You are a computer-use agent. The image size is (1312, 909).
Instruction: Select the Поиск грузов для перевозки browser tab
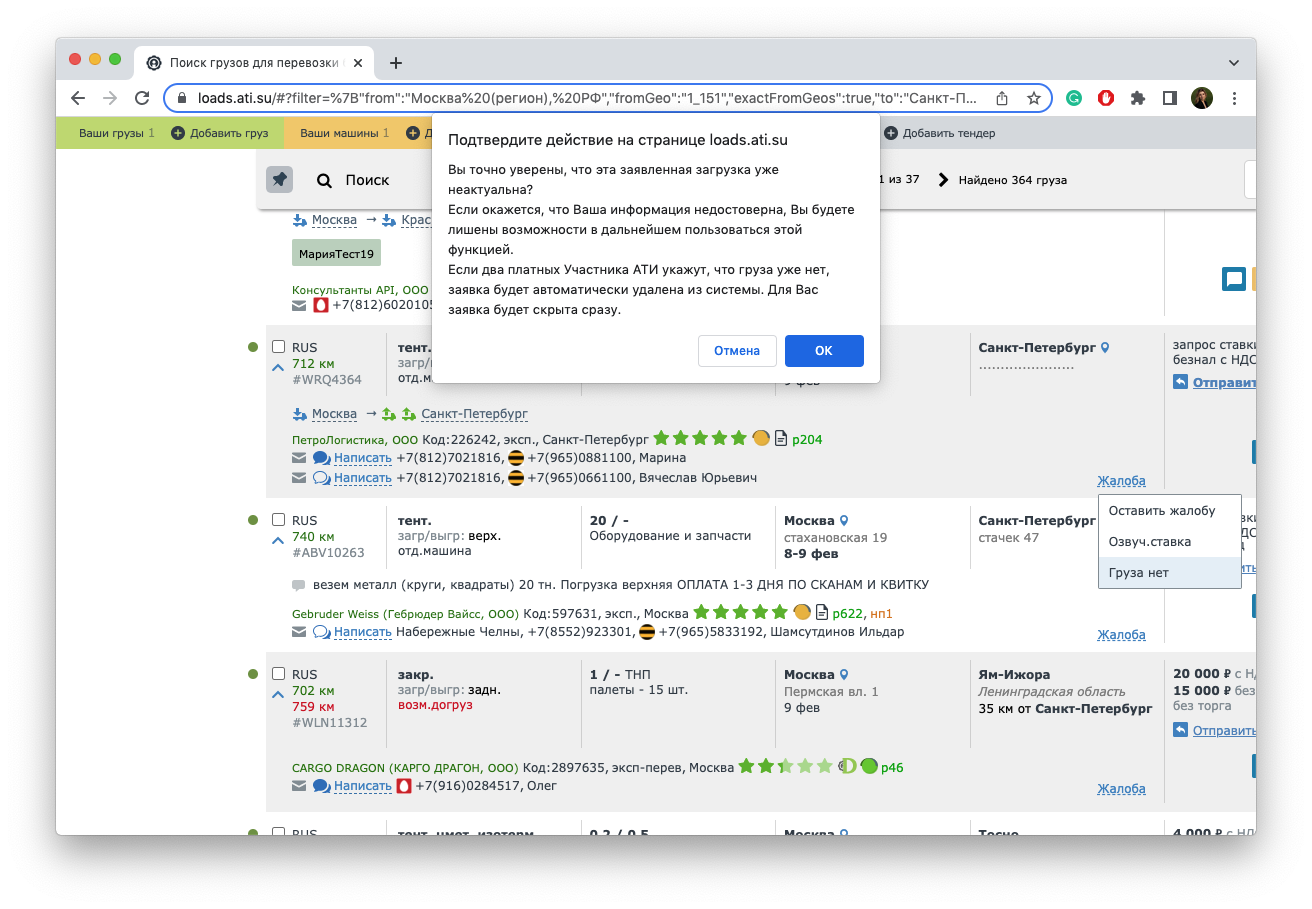(254, 63)
